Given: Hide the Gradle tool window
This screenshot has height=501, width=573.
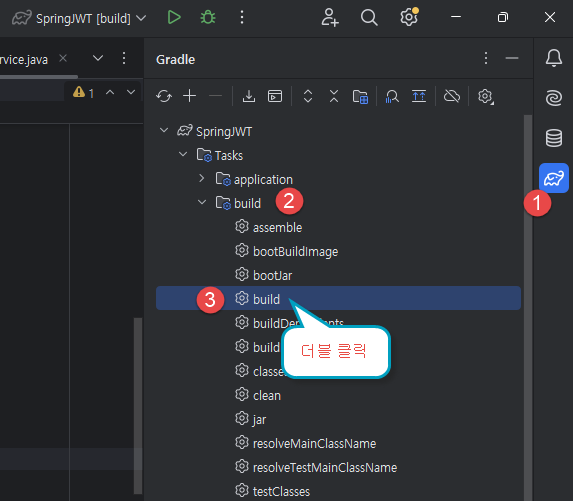Looking at the screenshot, I should click(512, 58).
